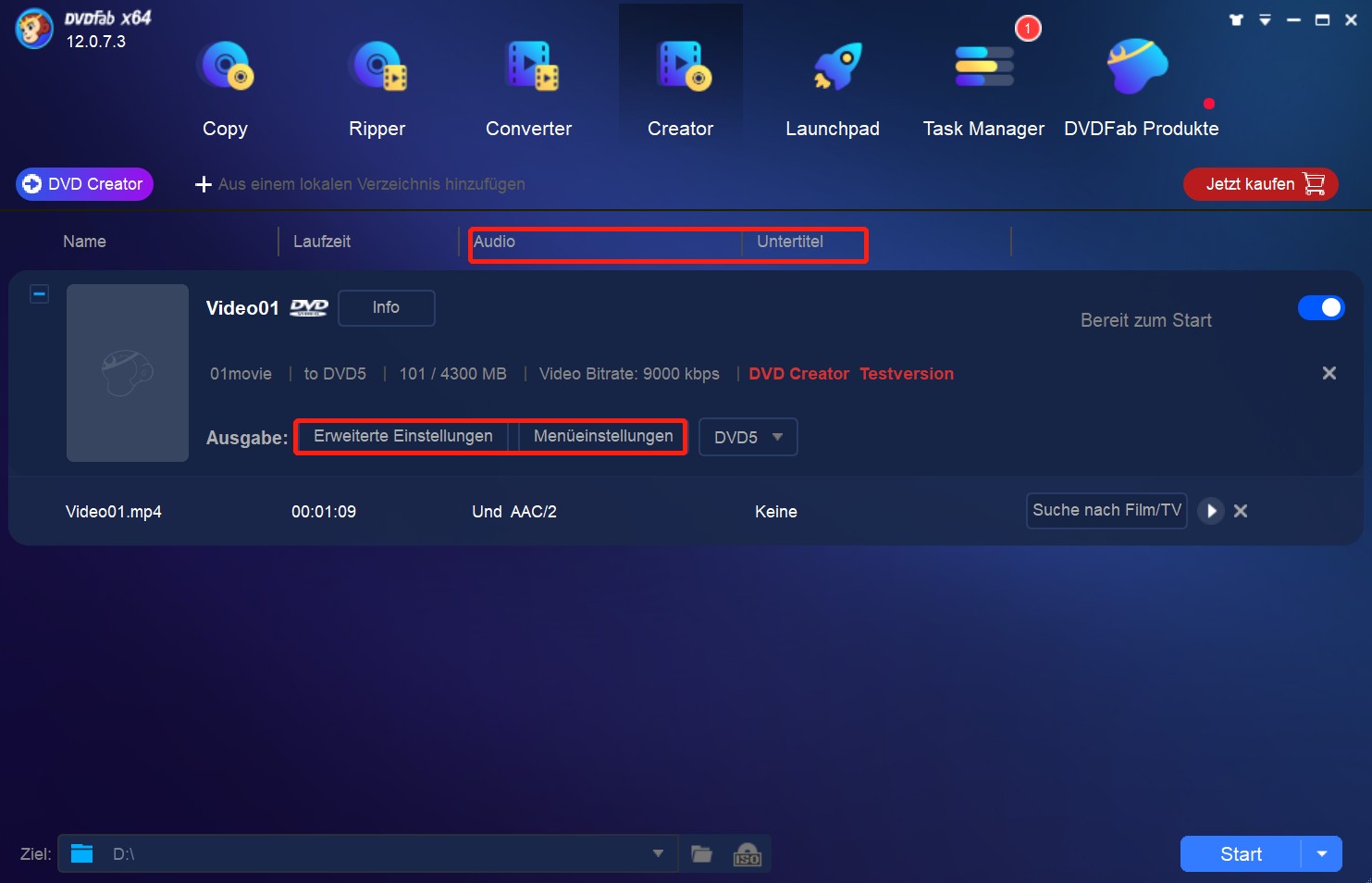Image resolution: width=1372 pixels, height=883 pixels.
Task: Click the Video01 title text
Action: (242, 308)
